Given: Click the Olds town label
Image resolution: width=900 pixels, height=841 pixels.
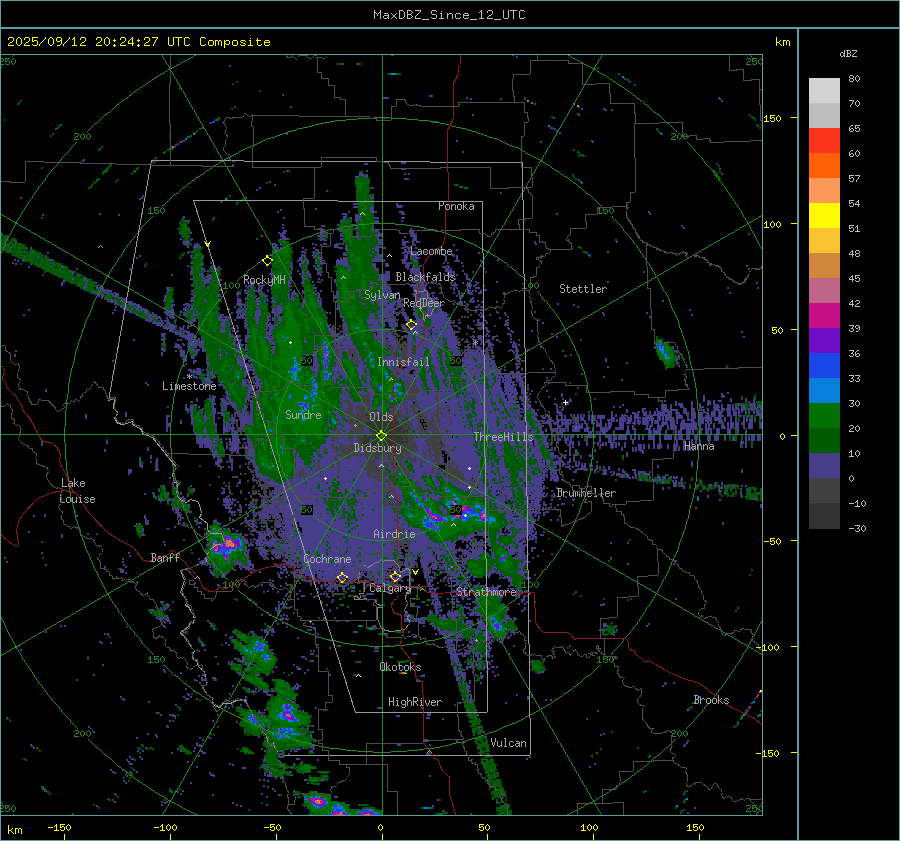Looking at the screenshot, I should pos(381,417).
